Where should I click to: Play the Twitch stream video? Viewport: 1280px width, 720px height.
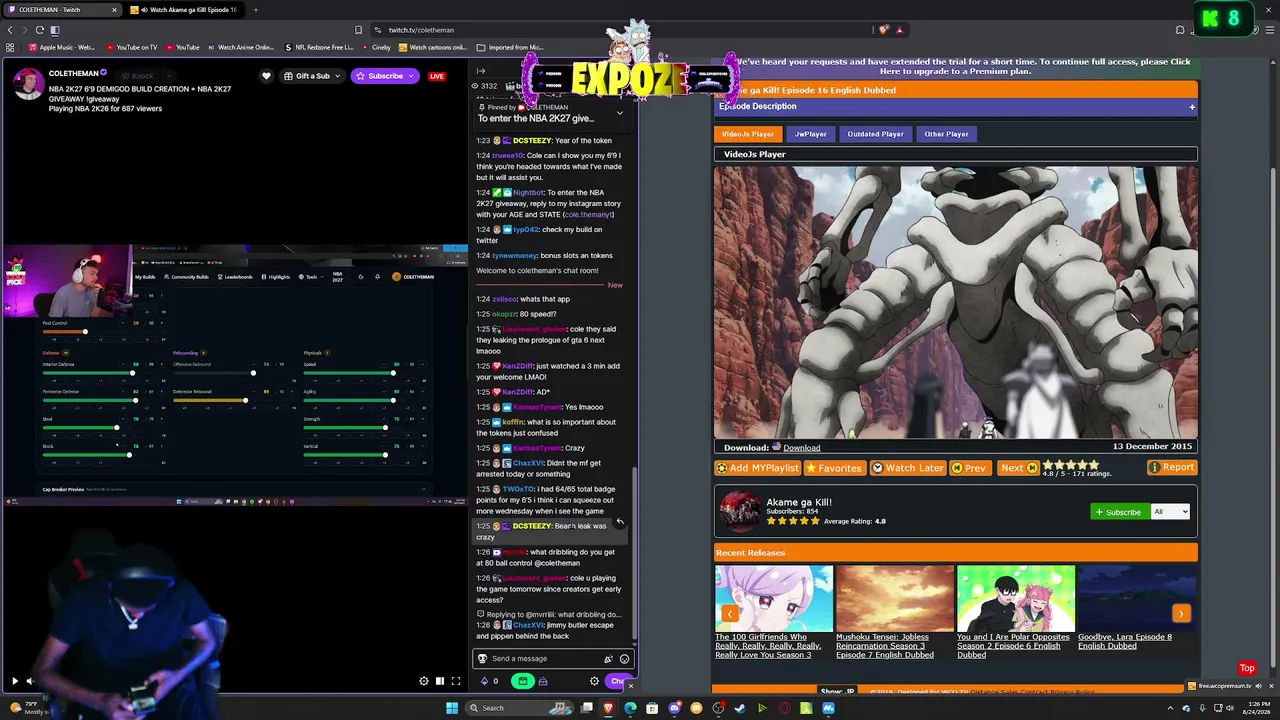(14, 681)
